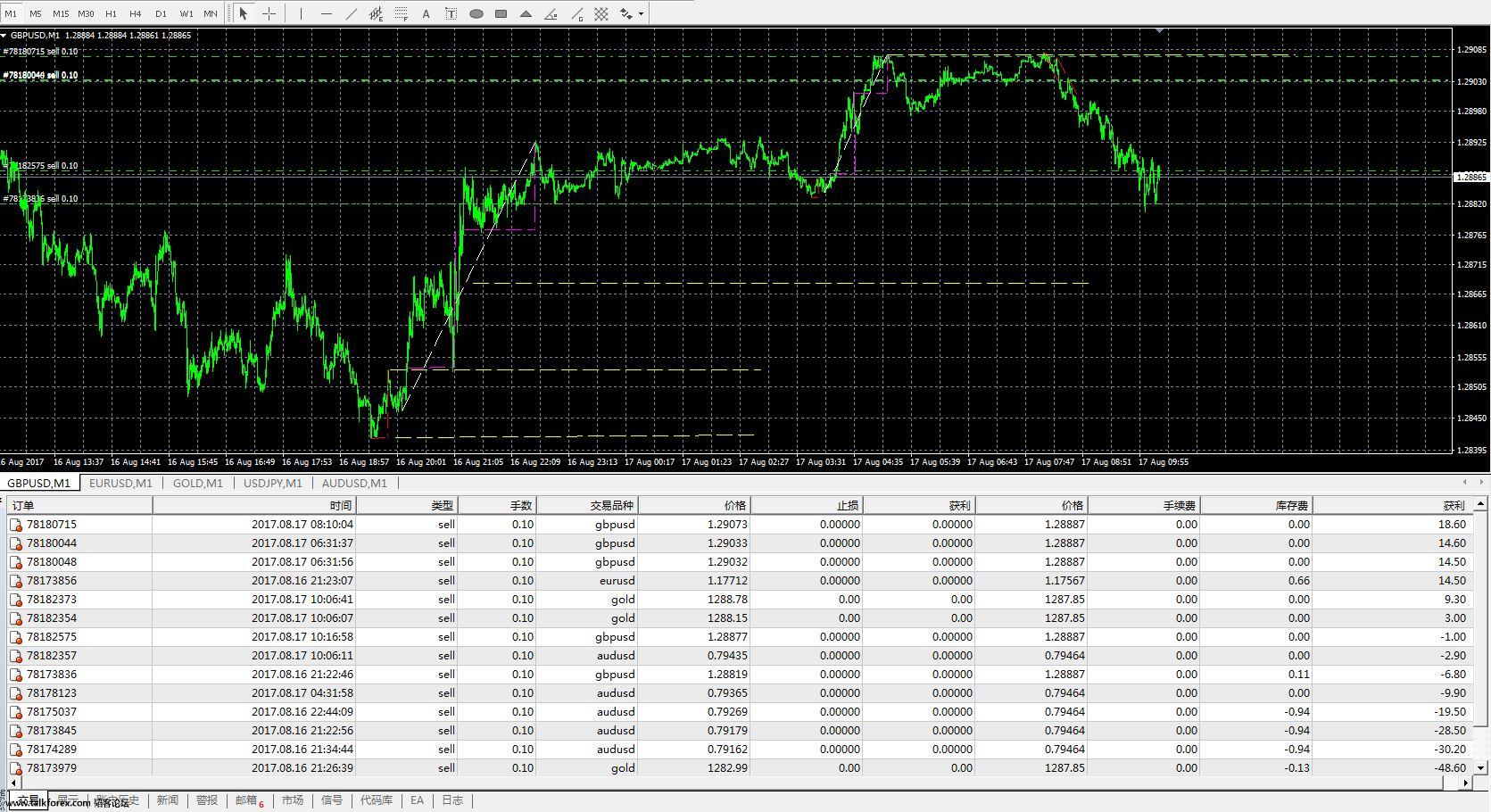Select the triangle shape tool
The image size is (1491, 812).
[x=526, y=13]
